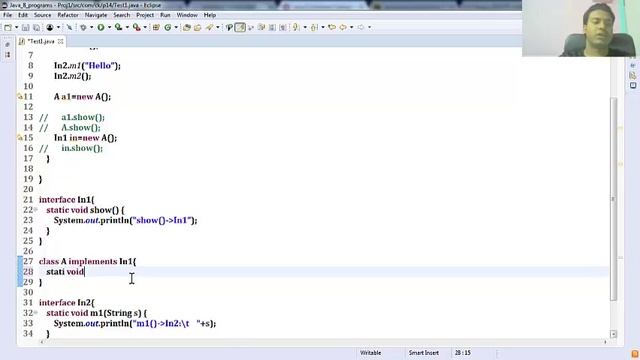Click the Back navigation arrow icon
Viewport: 640px width, 360px height.
coord(343,27)
